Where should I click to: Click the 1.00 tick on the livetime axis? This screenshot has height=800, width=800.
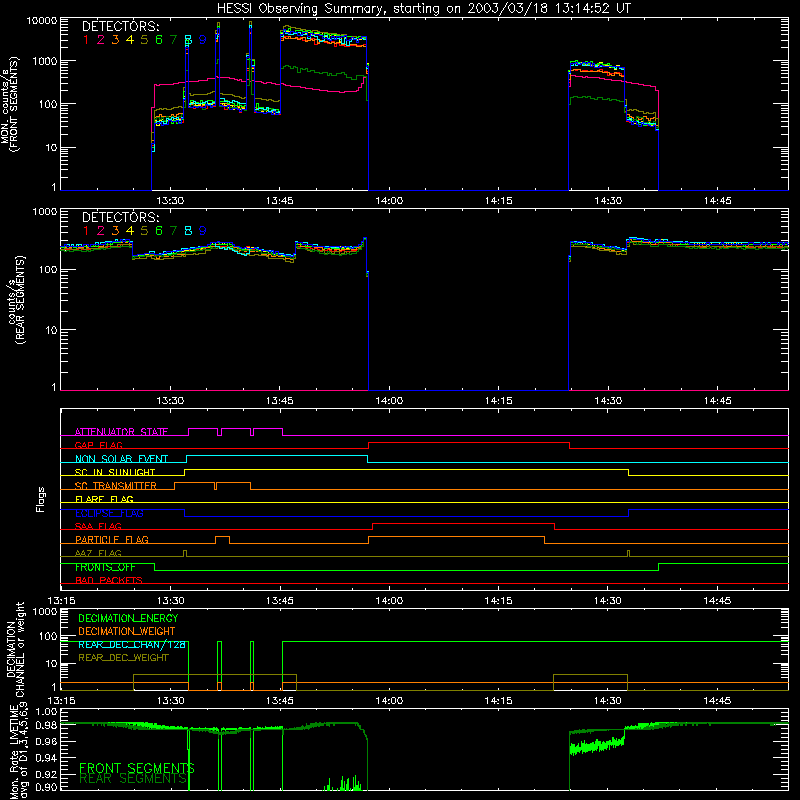[x=47, y=711]
